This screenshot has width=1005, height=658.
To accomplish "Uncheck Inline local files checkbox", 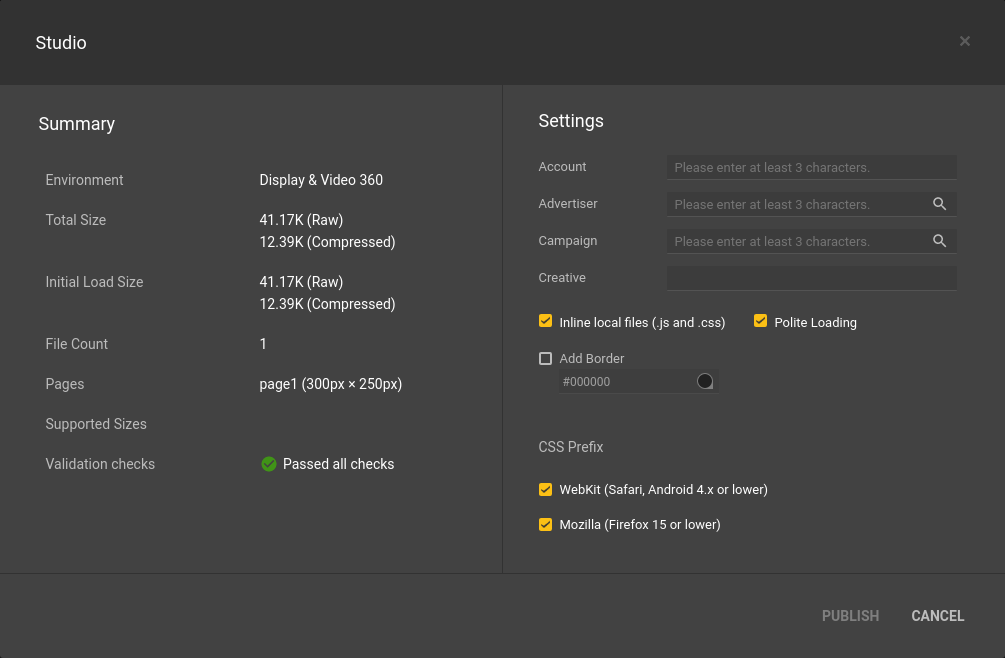I will point(545,321).
